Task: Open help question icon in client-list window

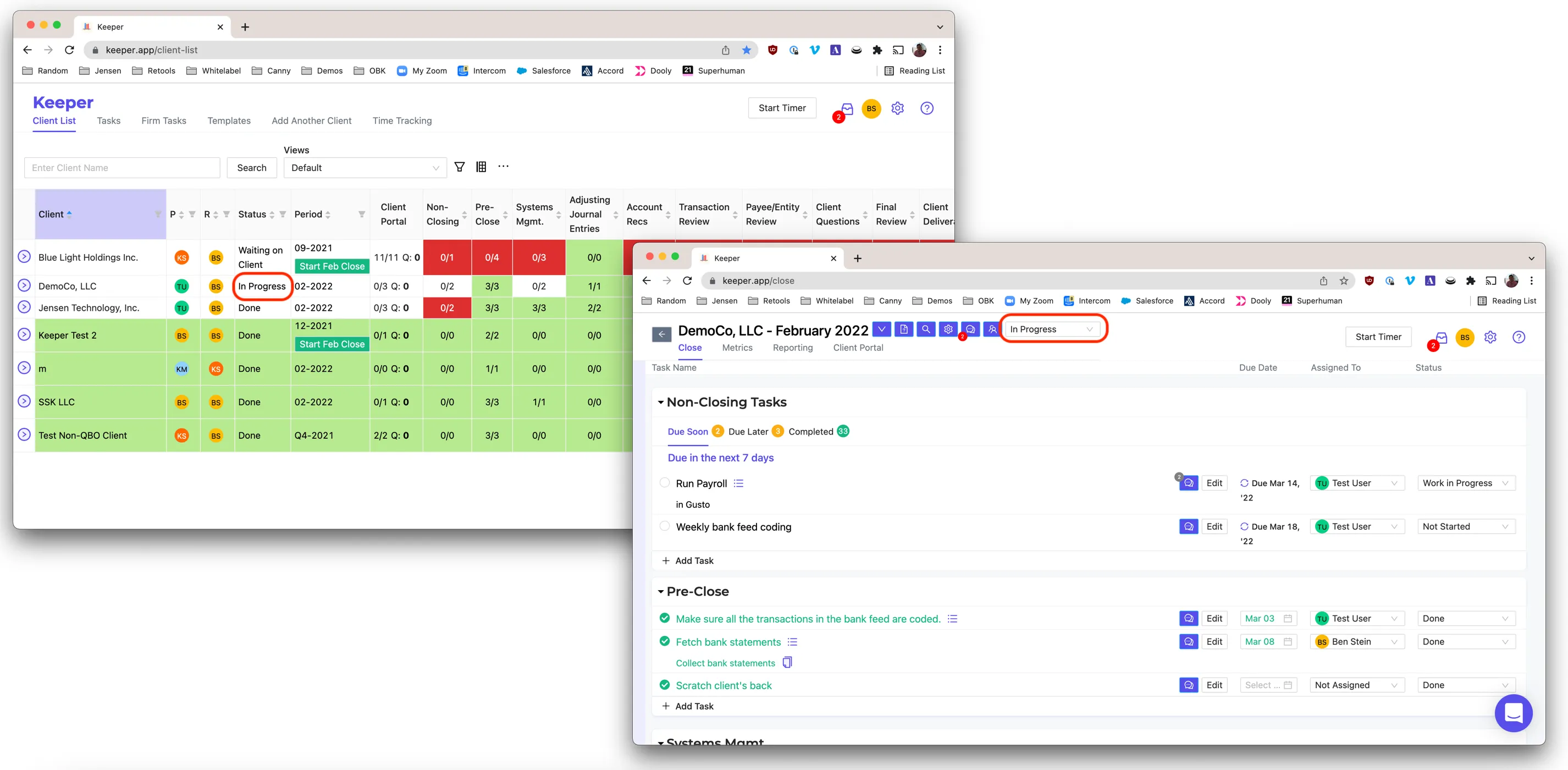Action: tap(926, 108)
